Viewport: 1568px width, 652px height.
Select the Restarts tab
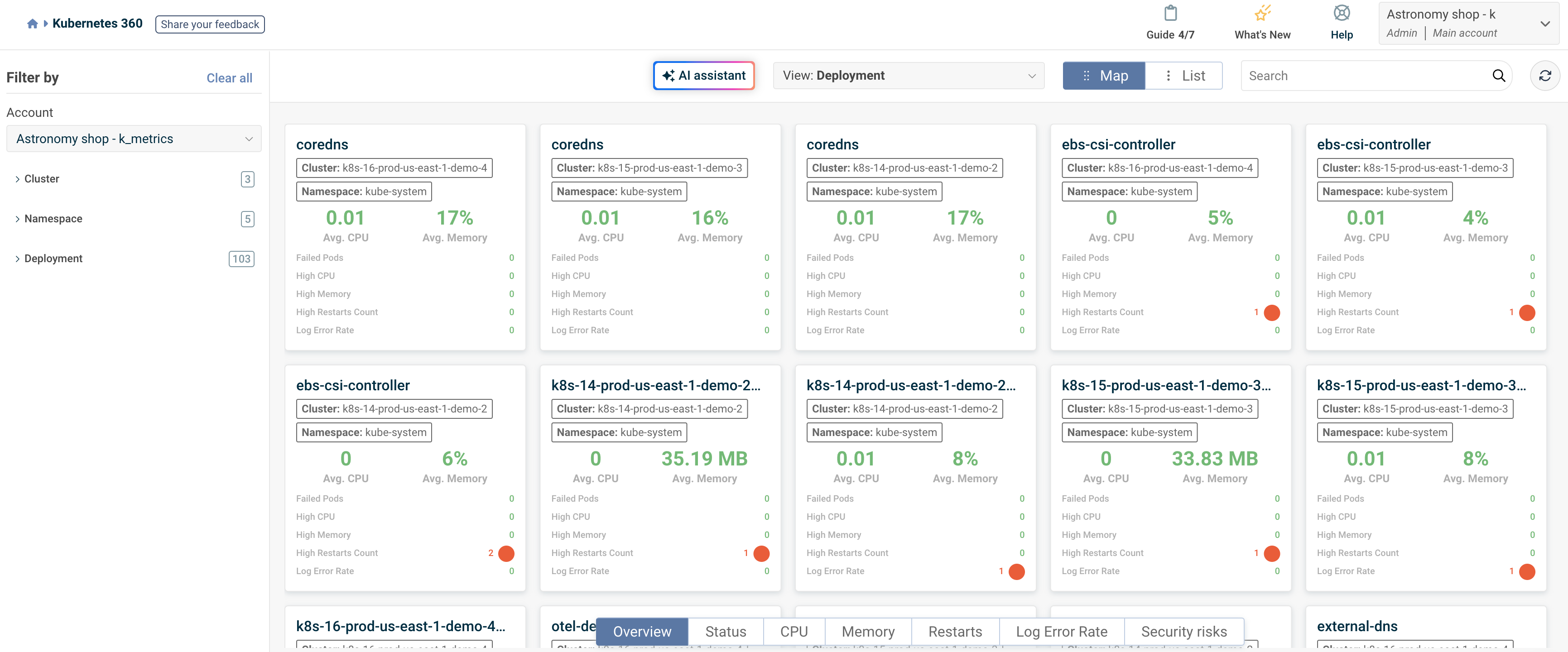[955, 632]
